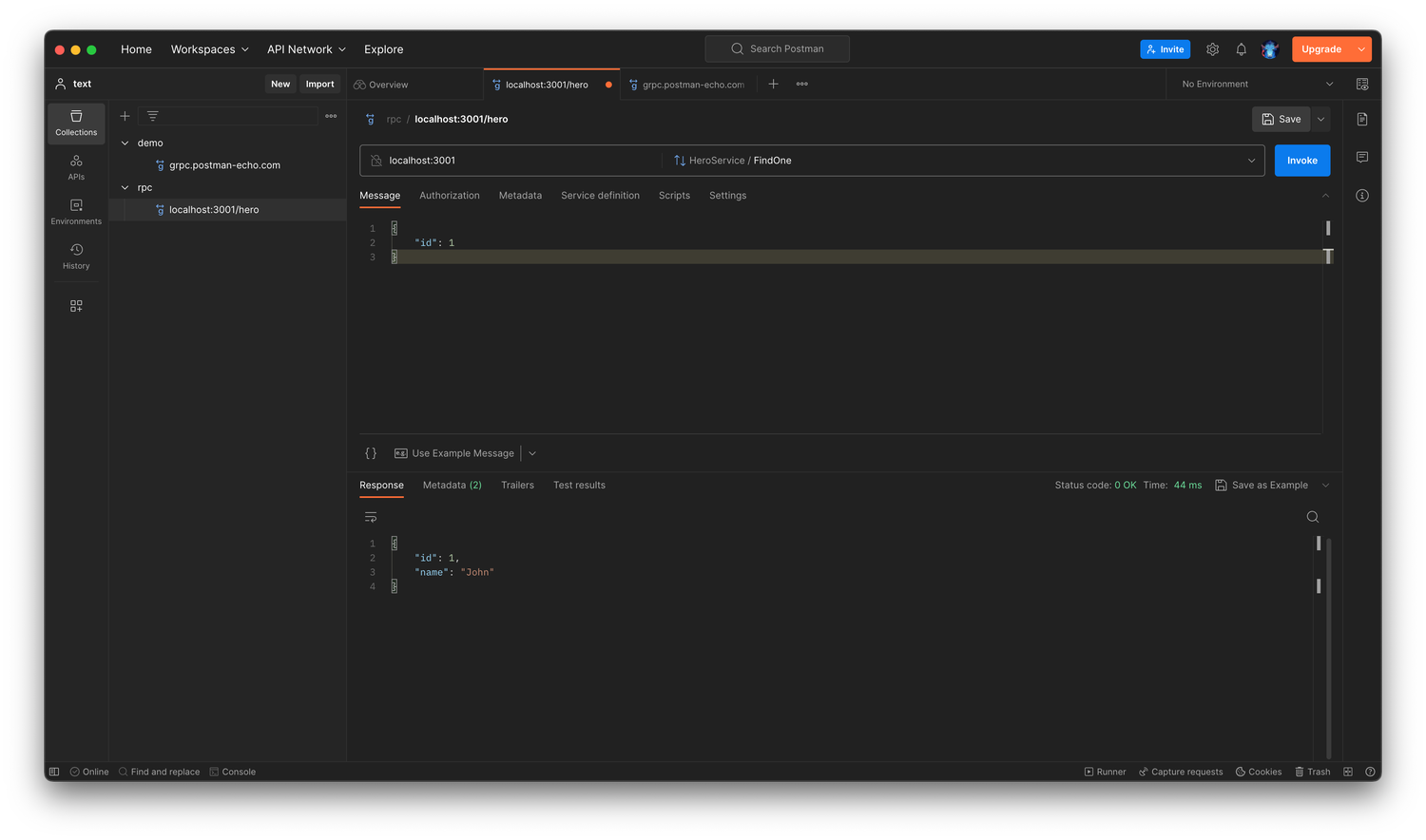Save the request

[1281, 119]
